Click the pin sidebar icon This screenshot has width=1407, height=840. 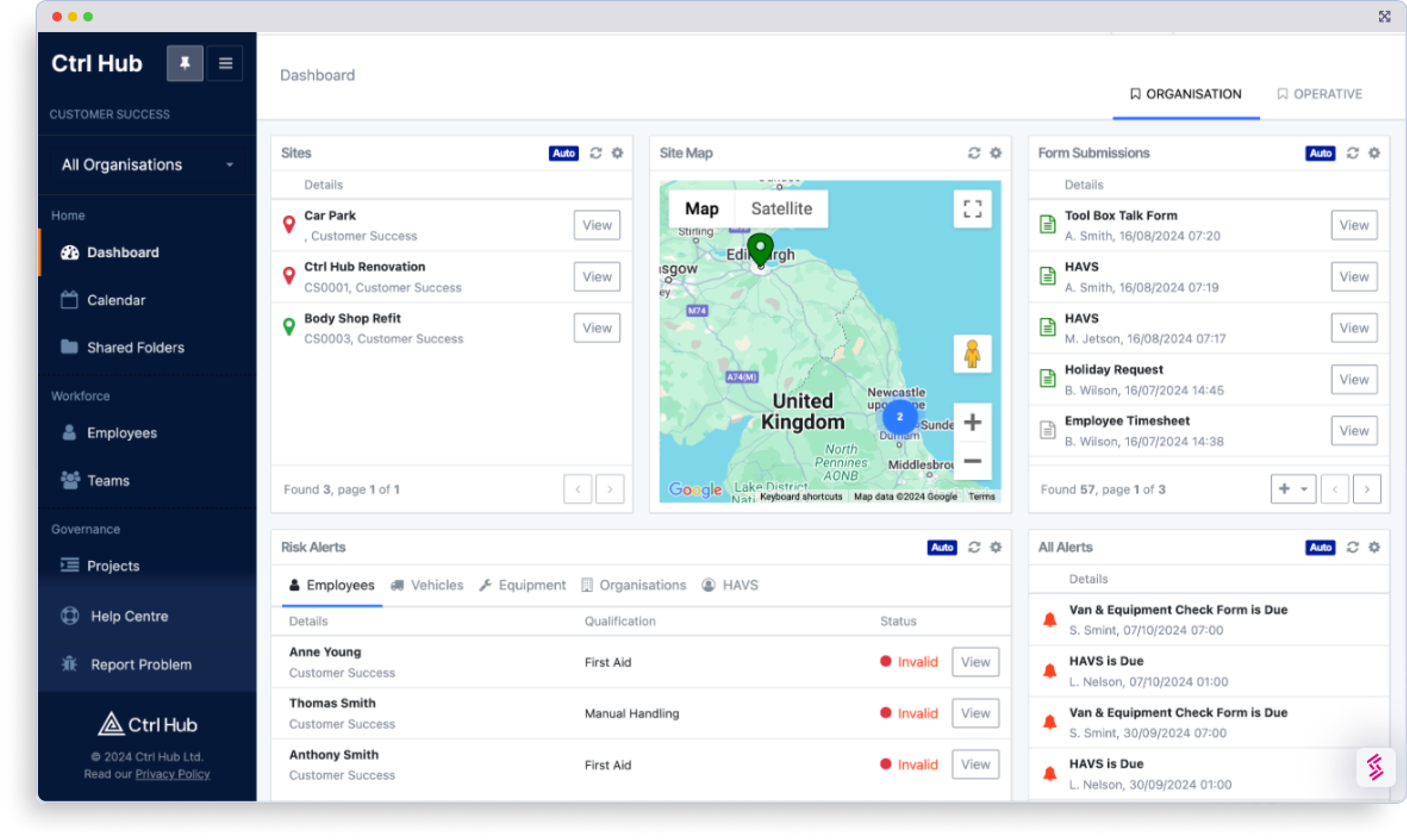tap(185, 63)
